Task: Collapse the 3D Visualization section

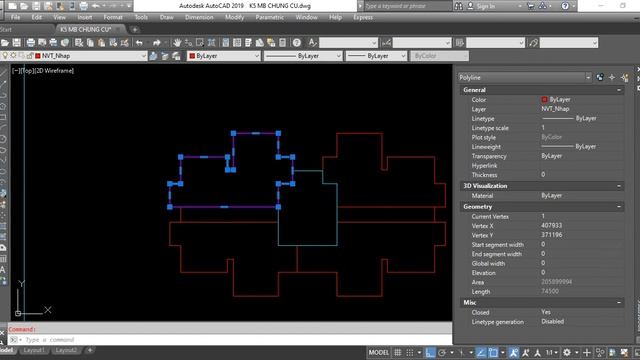Action: pos(619,186)
